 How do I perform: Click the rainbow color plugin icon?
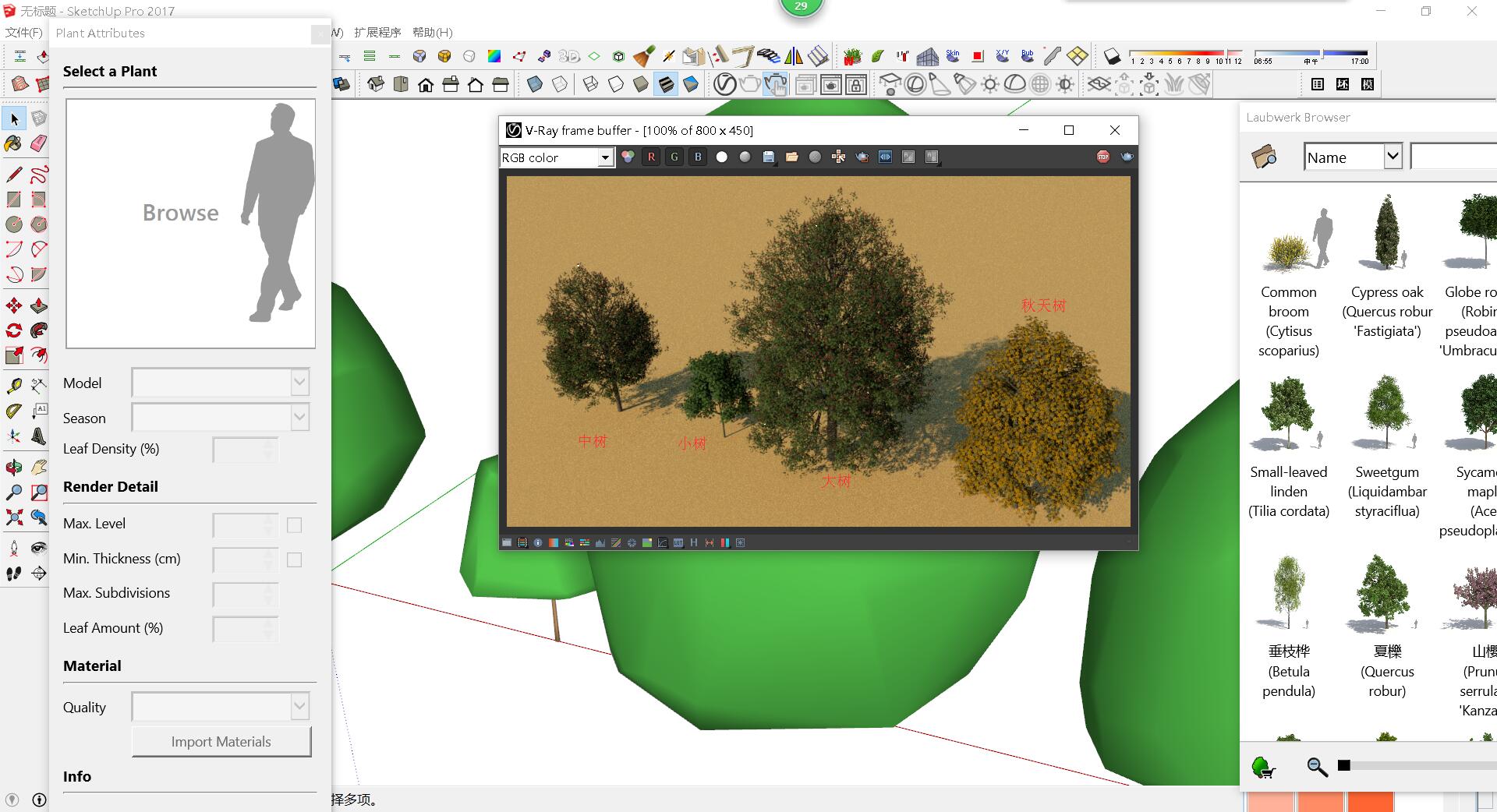point(494,56)
